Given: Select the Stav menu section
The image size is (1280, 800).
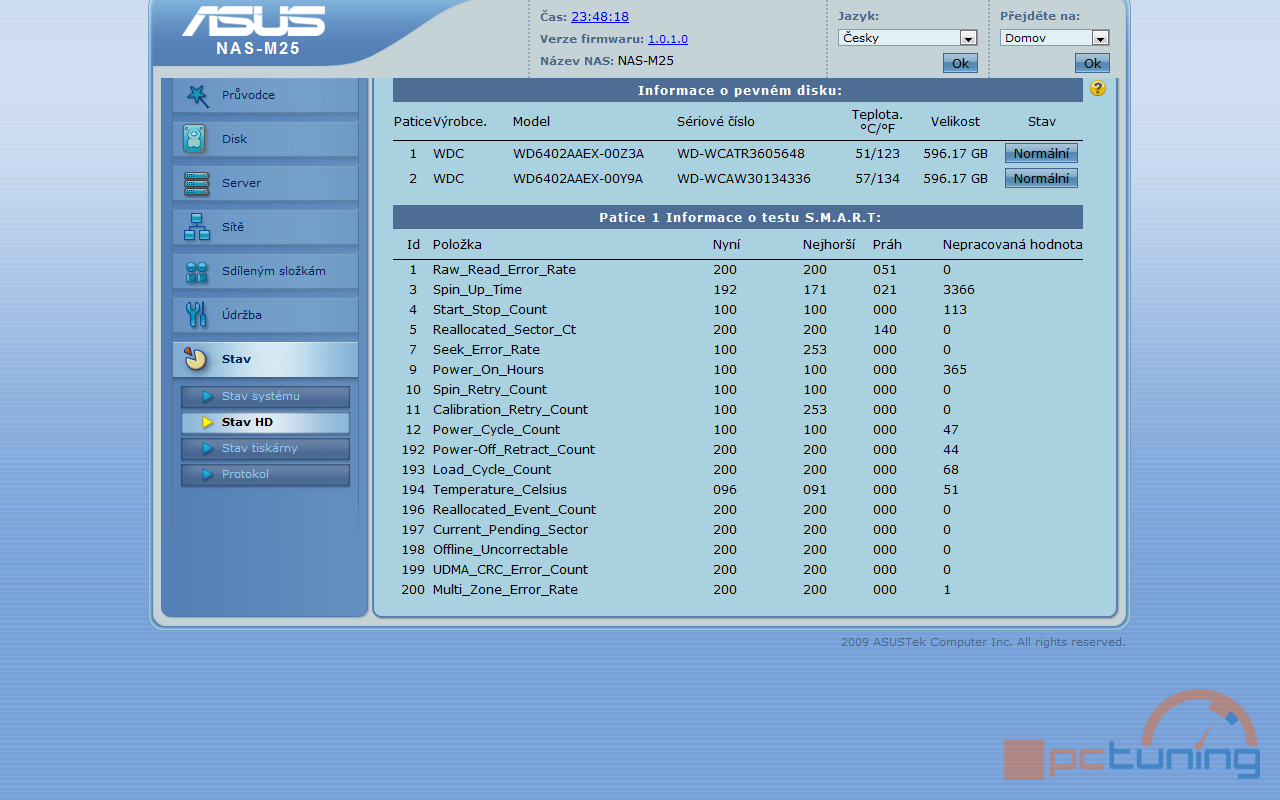Looking at the screenshot, I should coord(265,359).
